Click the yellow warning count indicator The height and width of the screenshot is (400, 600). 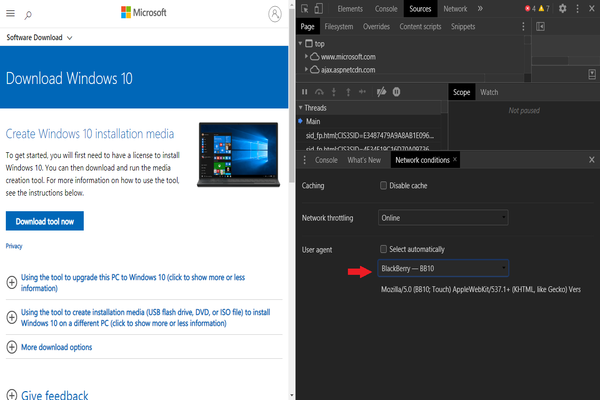(544, 8)
